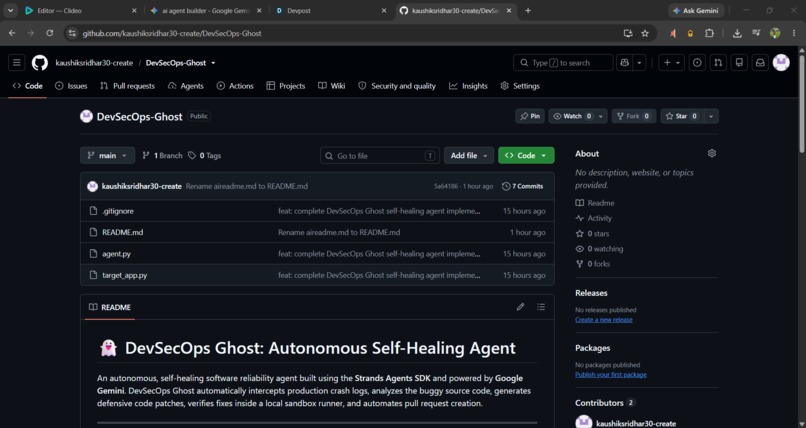806x428 pixels.
Task: Open Chrome three-dot menu
Action: 794,33
